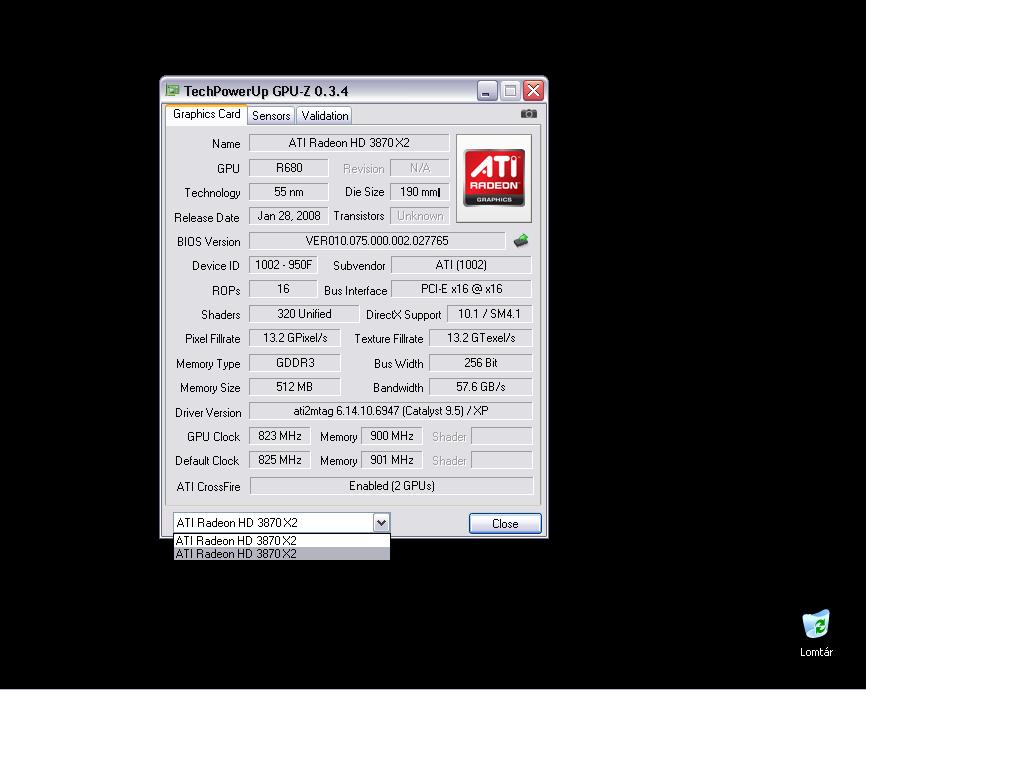This screenshot has height=768, width=1024.
Task: Click the Bandwidth value 57.6 GB/s
Action: click(x=481, y=387)
